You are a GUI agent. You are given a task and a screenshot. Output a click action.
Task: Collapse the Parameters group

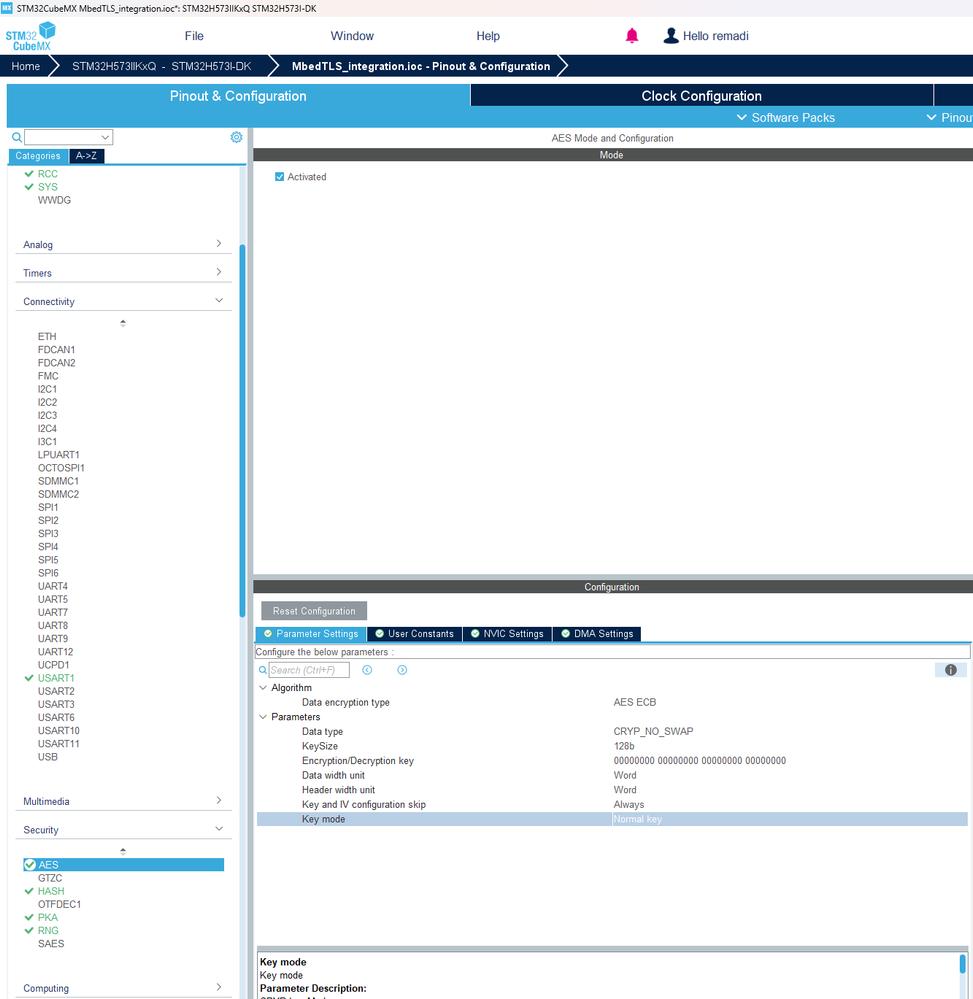tap(263, 717)
